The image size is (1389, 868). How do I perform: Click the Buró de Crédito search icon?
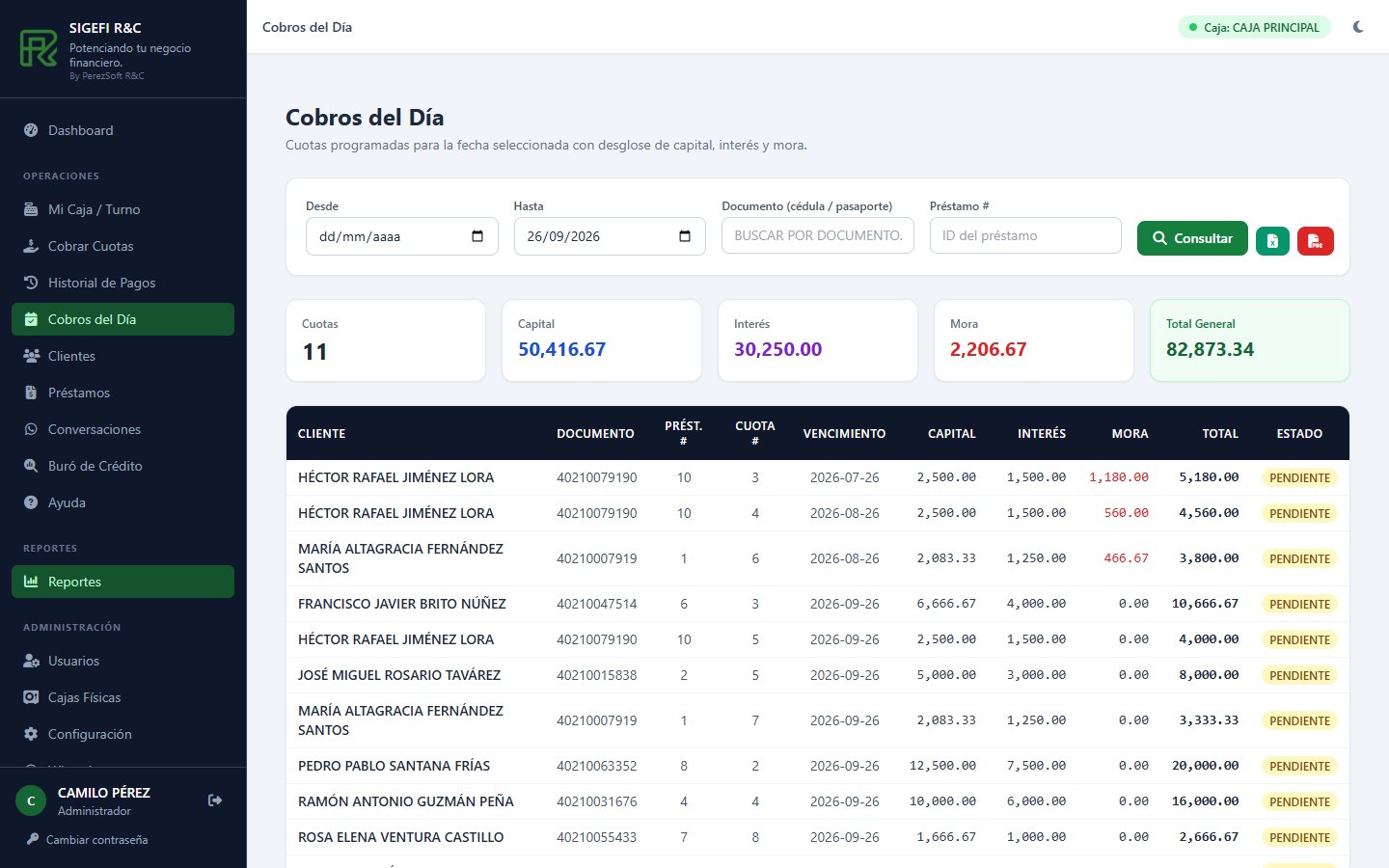click(31, 466)
